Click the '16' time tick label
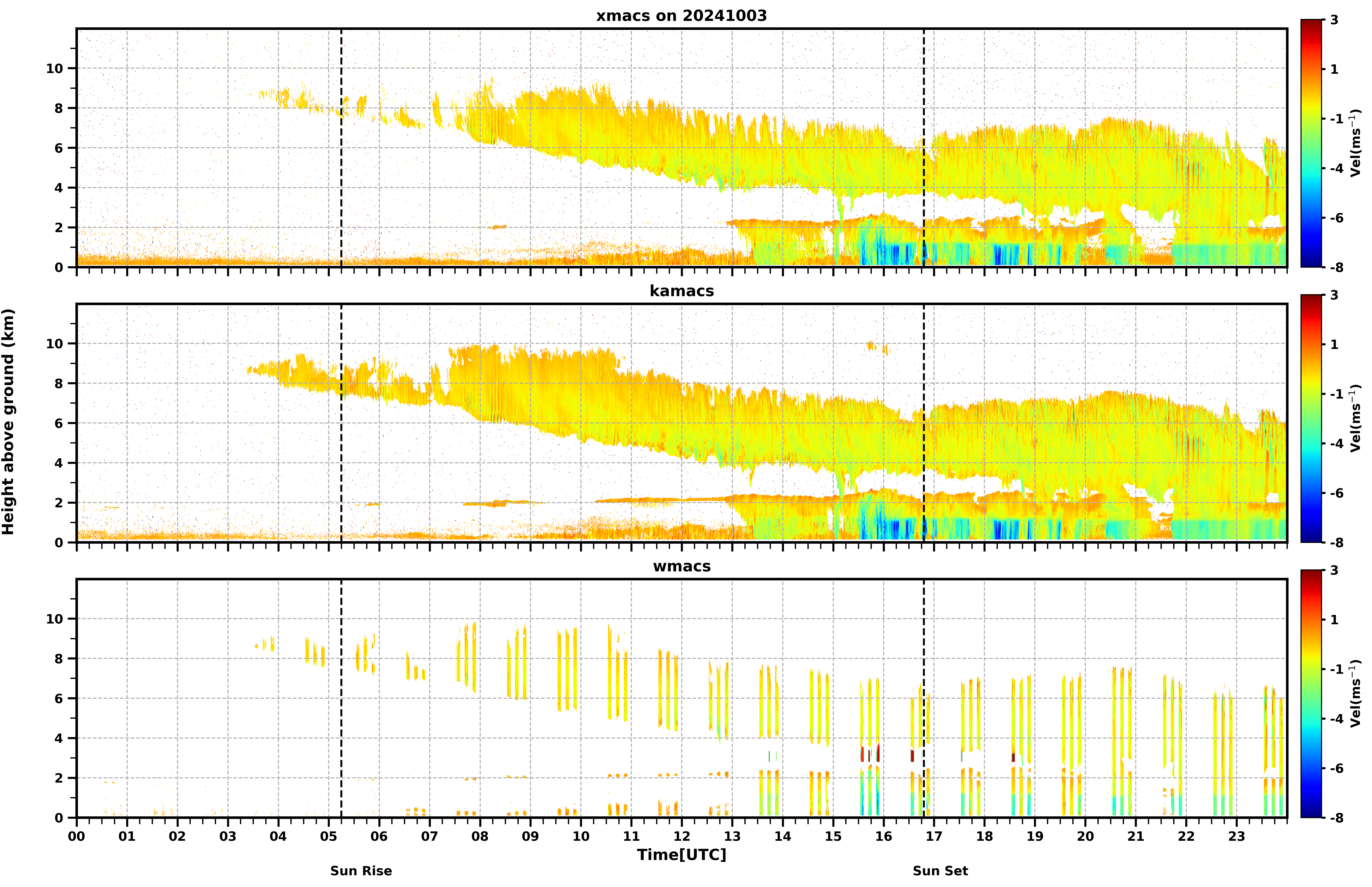The height and width of the screenshot is (887, 1372). click(884, 836)
